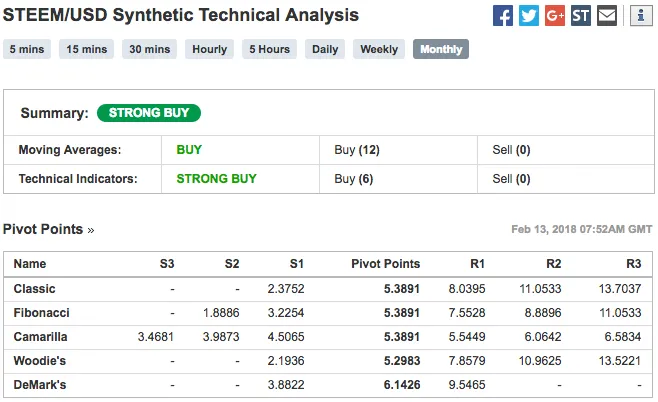Share analysis by email icon
The width and height of the screenshot is (658, 402).
click(x=607, y=16)
